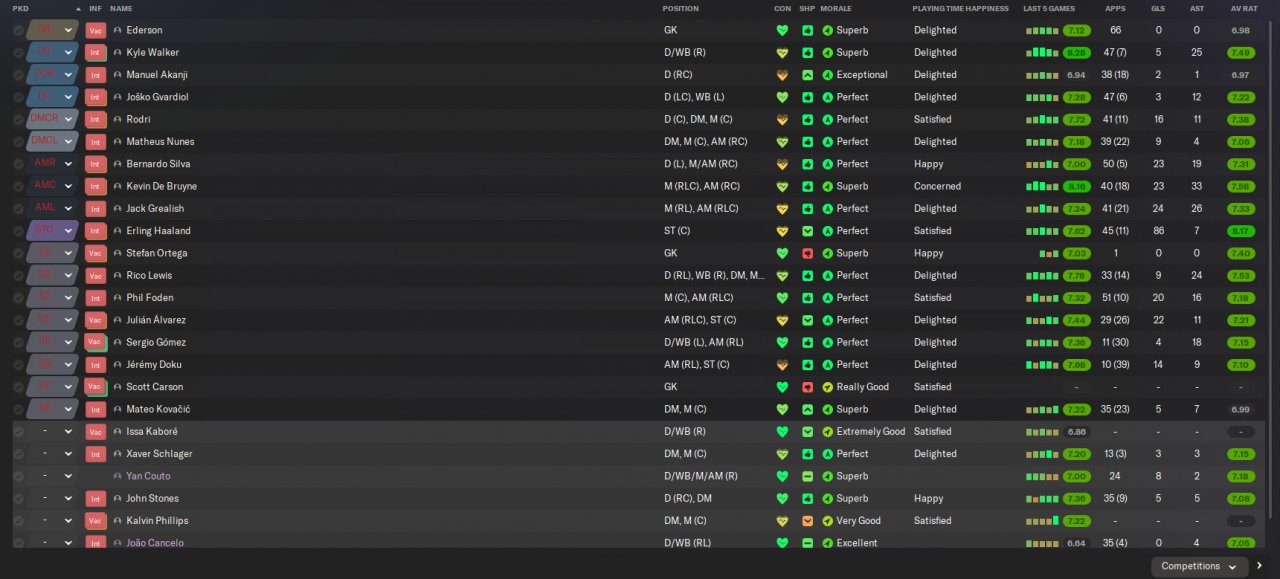
Task: Open Xaver Schlager's unpicked position dropdown
Action: coord(53,454)
